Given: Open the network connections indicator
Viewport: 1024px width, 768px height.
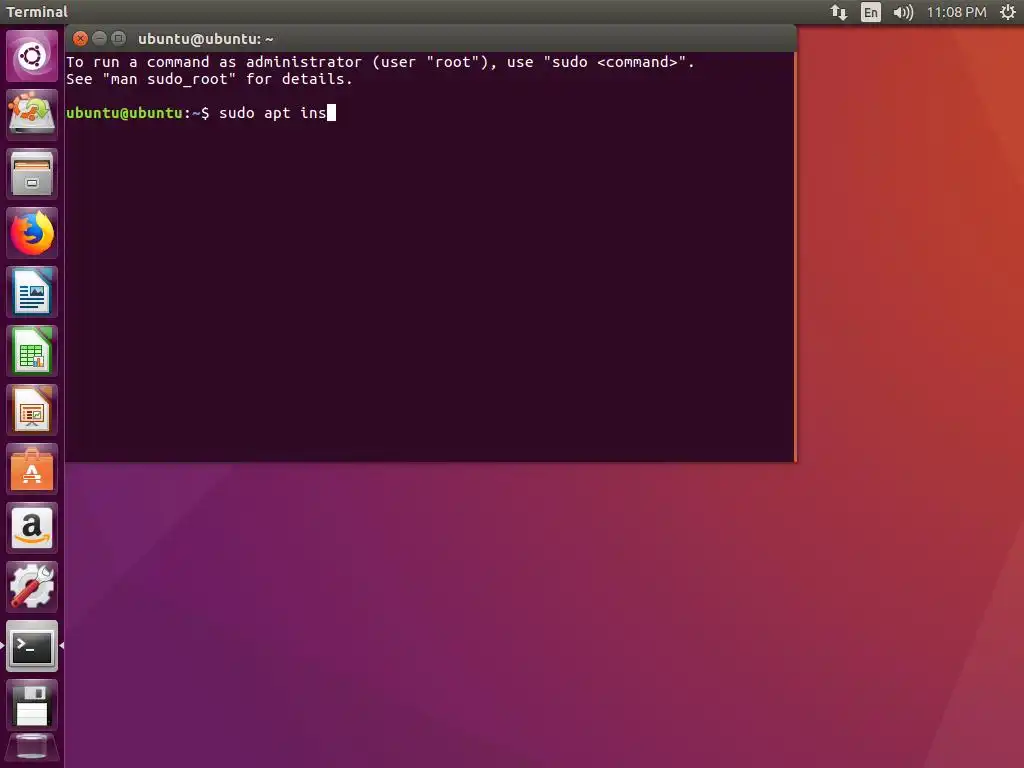Looking at the screenshot, I should click(x=839, y=12).
